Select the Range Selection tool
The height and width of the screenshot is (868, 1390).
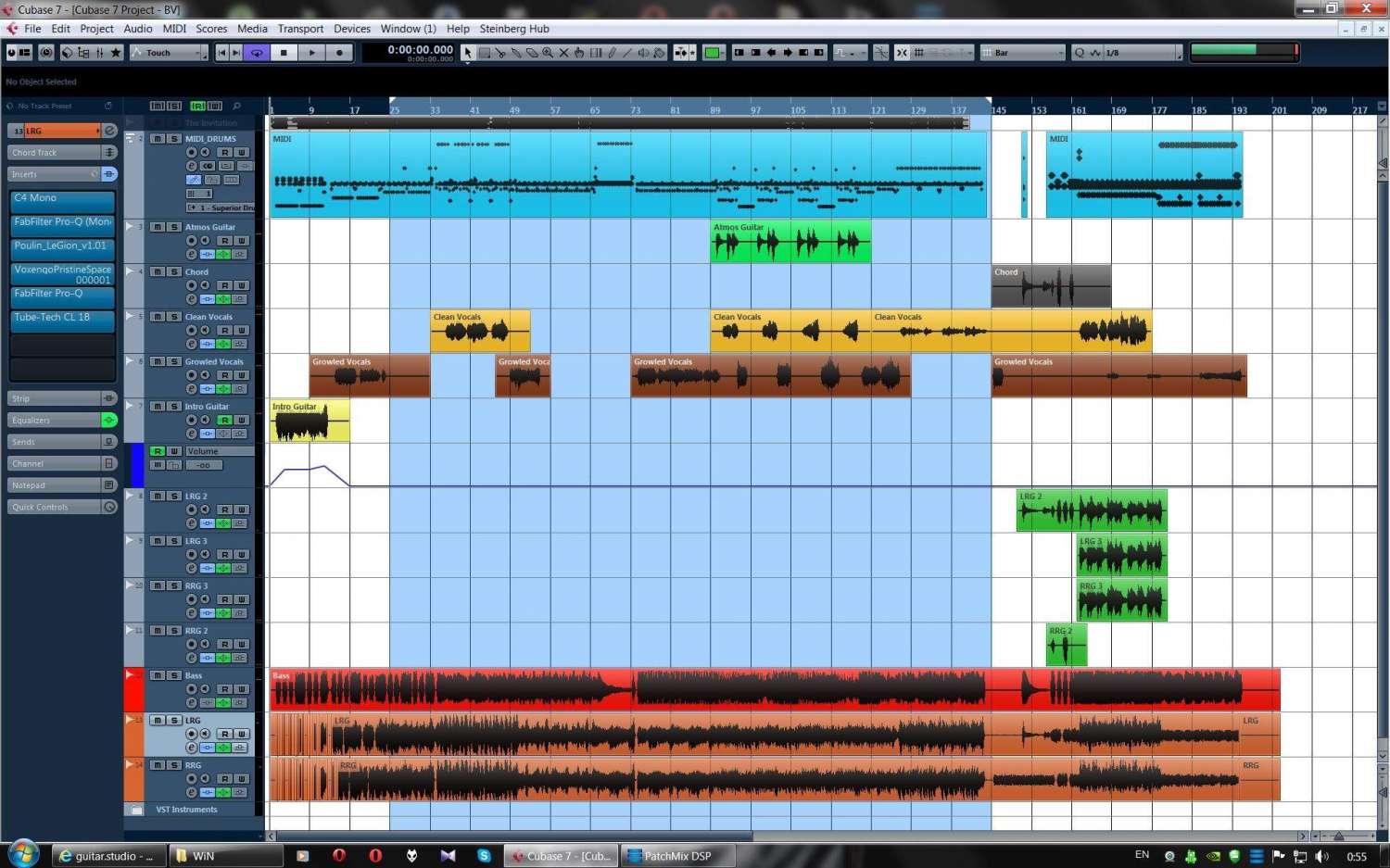coord(484,53)
